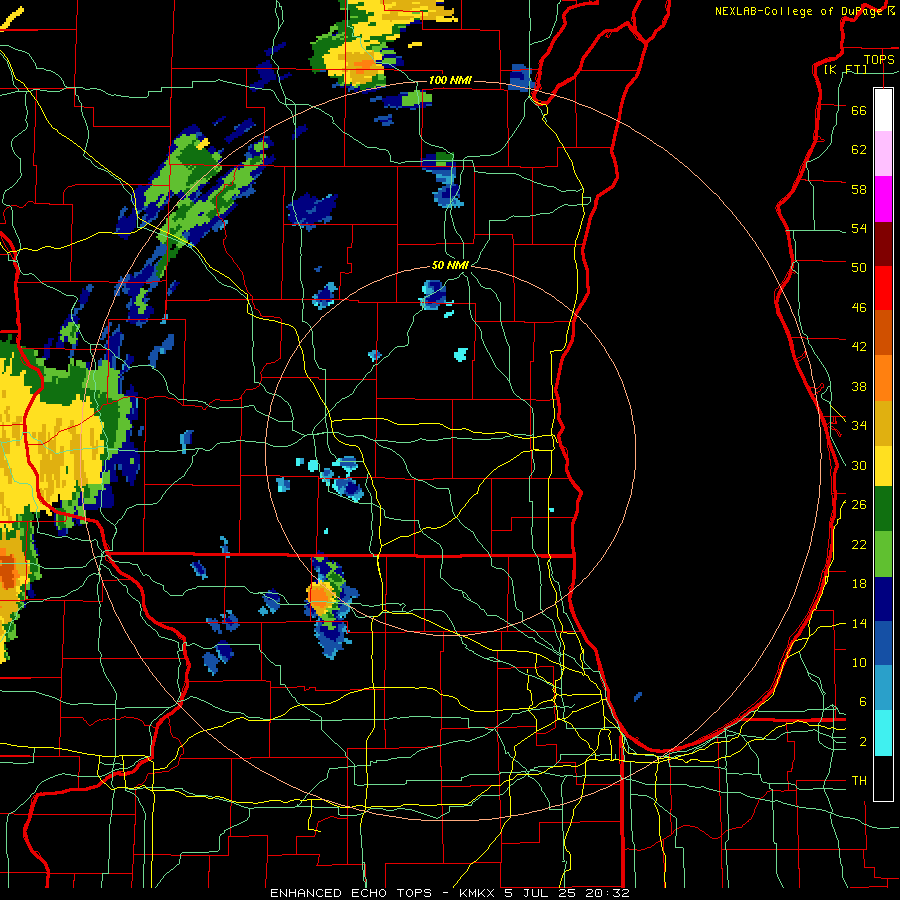Click the K FT units label

pyautogui.click(x=845, y=69)
